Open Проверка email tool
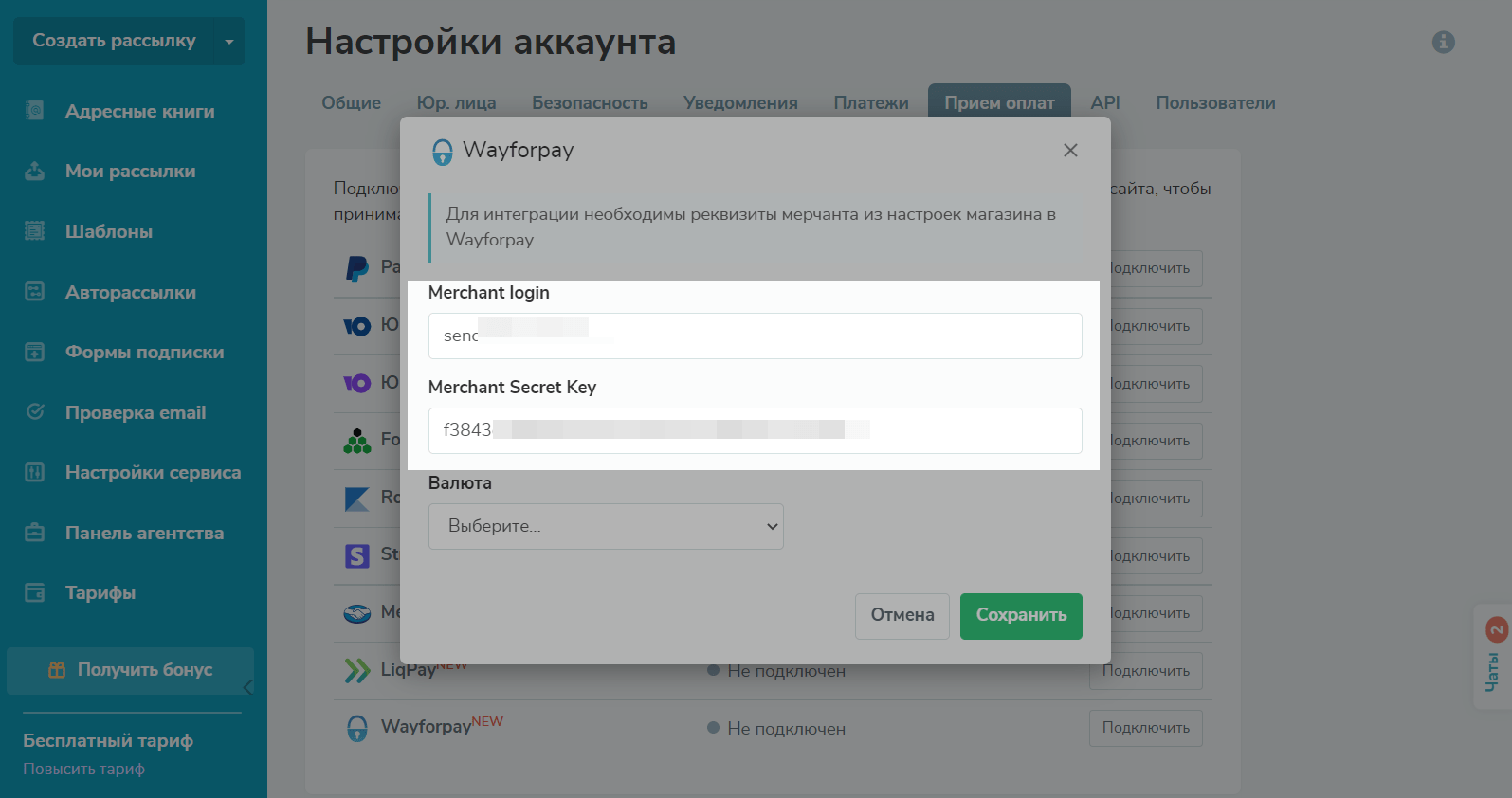 tap(135, 413)
